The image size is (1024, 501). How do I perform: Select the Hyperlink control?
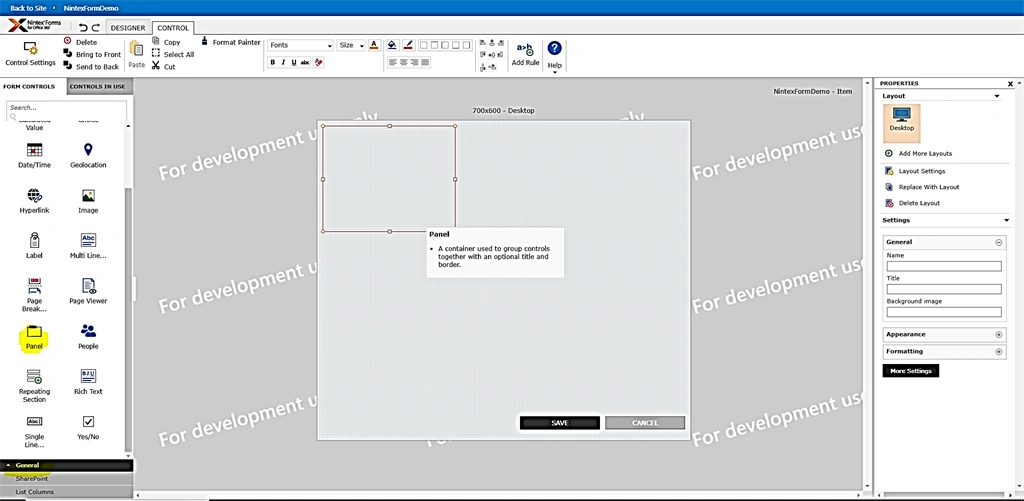pos(34,201)
